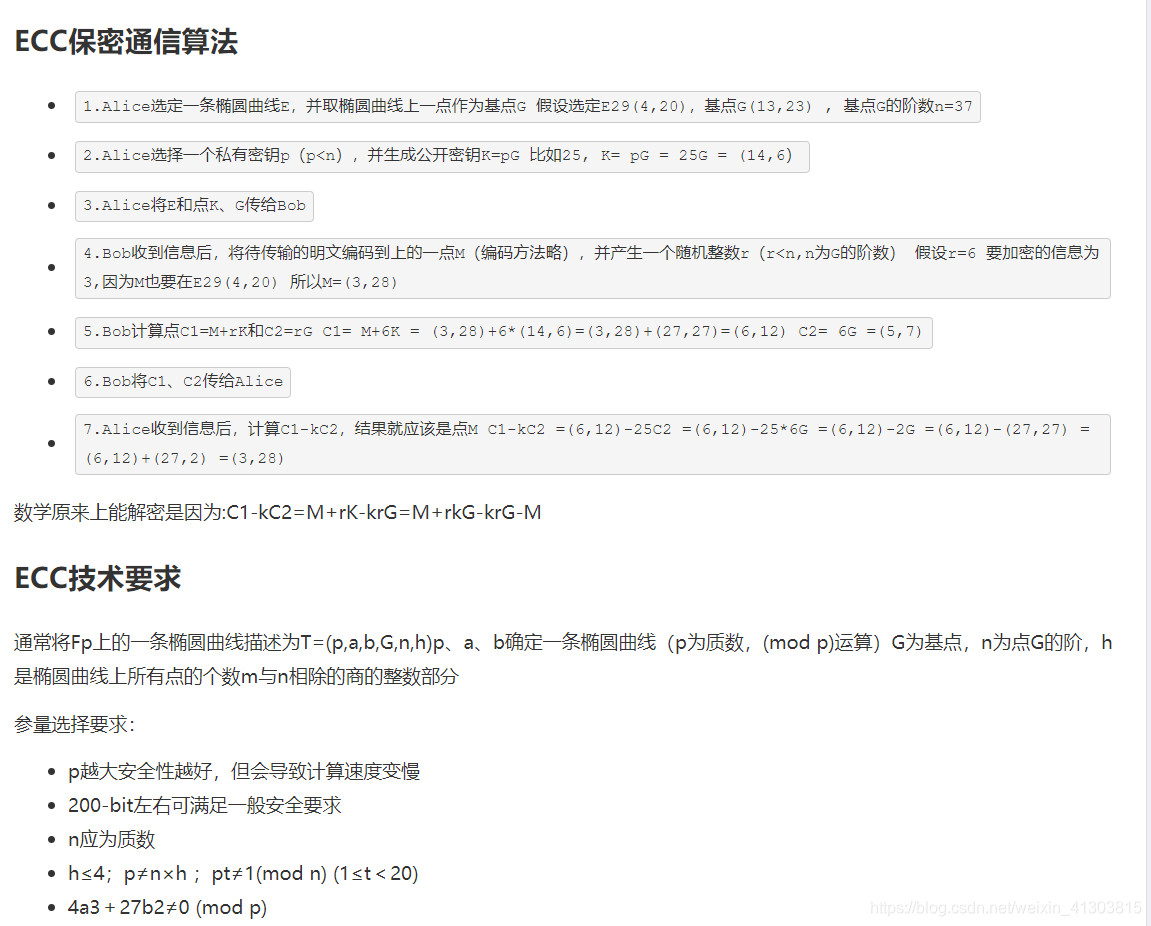Viewport: 1151px width, 926px height.
Task: Click the heading ECC保密通信算法
Action: [x=125, y=42]
